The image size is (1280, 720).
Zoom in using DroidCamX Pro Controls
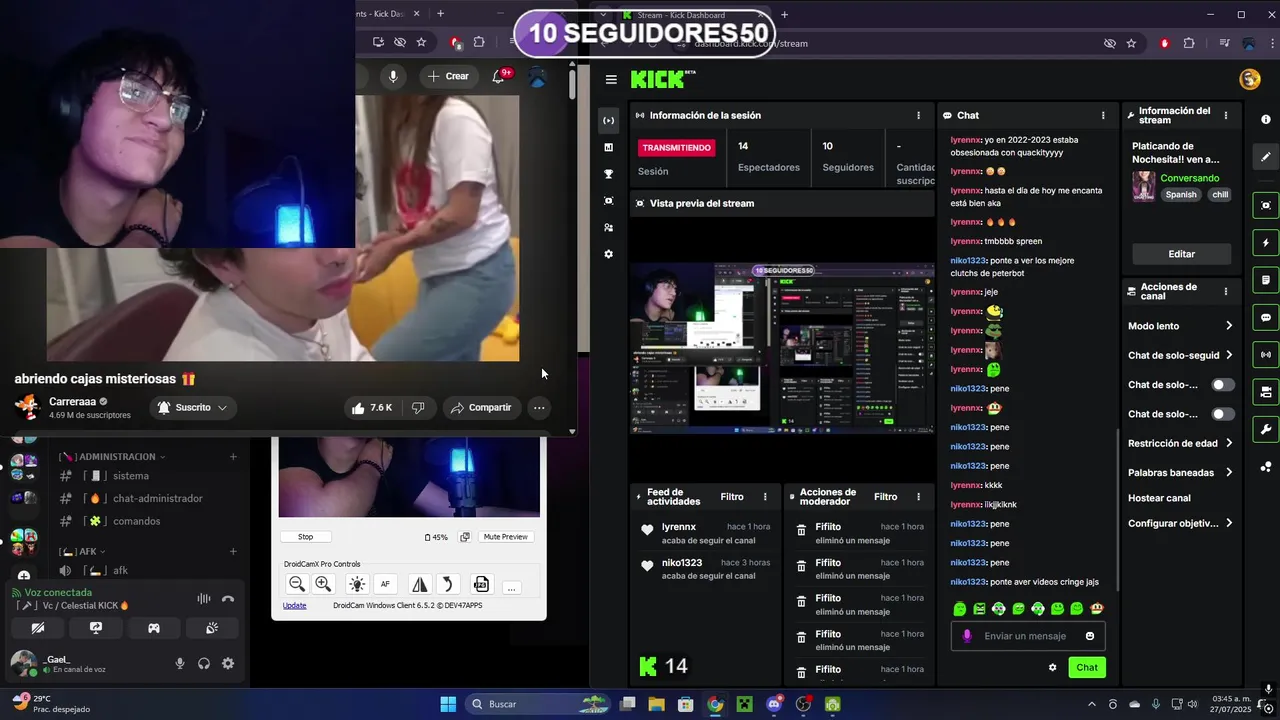pyautogui.click(x=323, y=584)
